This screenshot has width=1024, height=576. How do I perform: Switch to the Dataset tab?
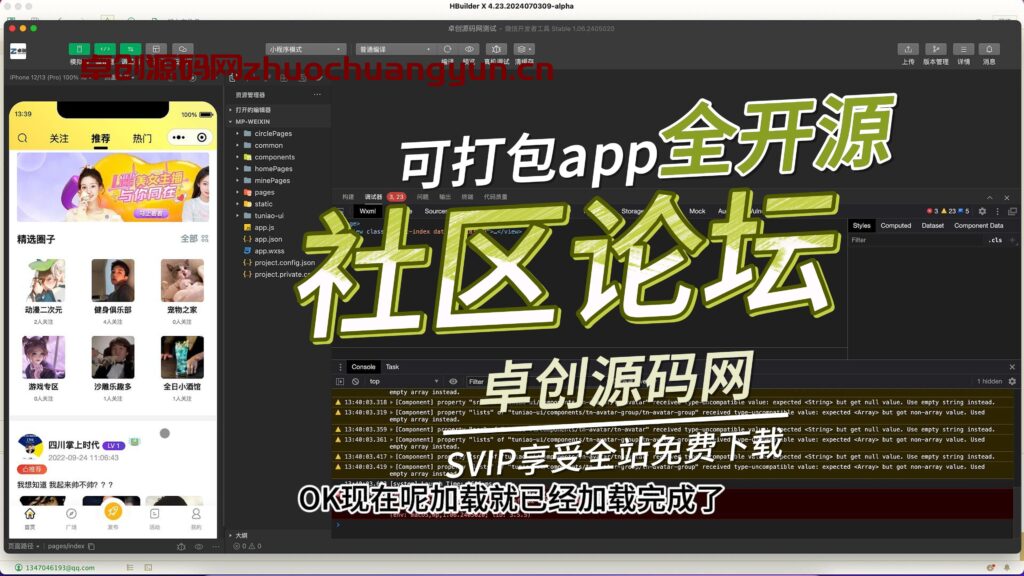(933, 225)
